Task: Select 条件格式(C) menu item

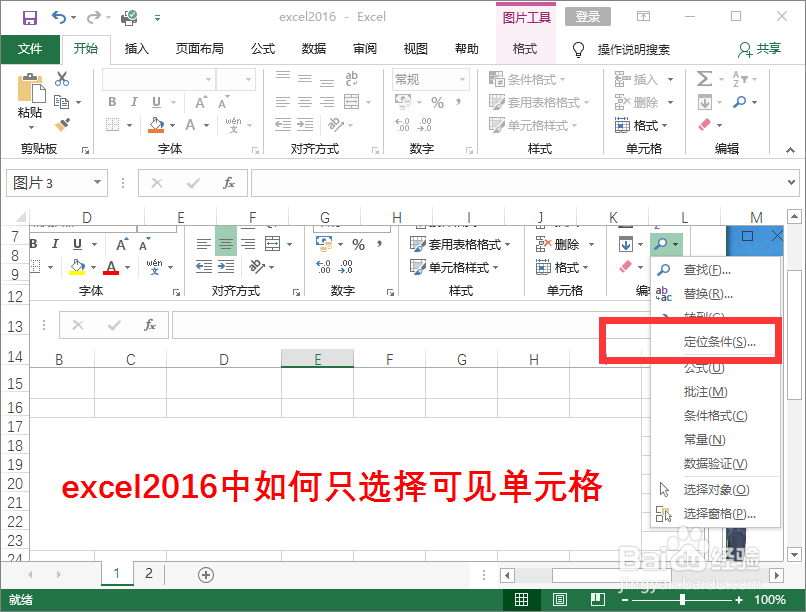Action: pyautogui.click(x=716, y=416)
